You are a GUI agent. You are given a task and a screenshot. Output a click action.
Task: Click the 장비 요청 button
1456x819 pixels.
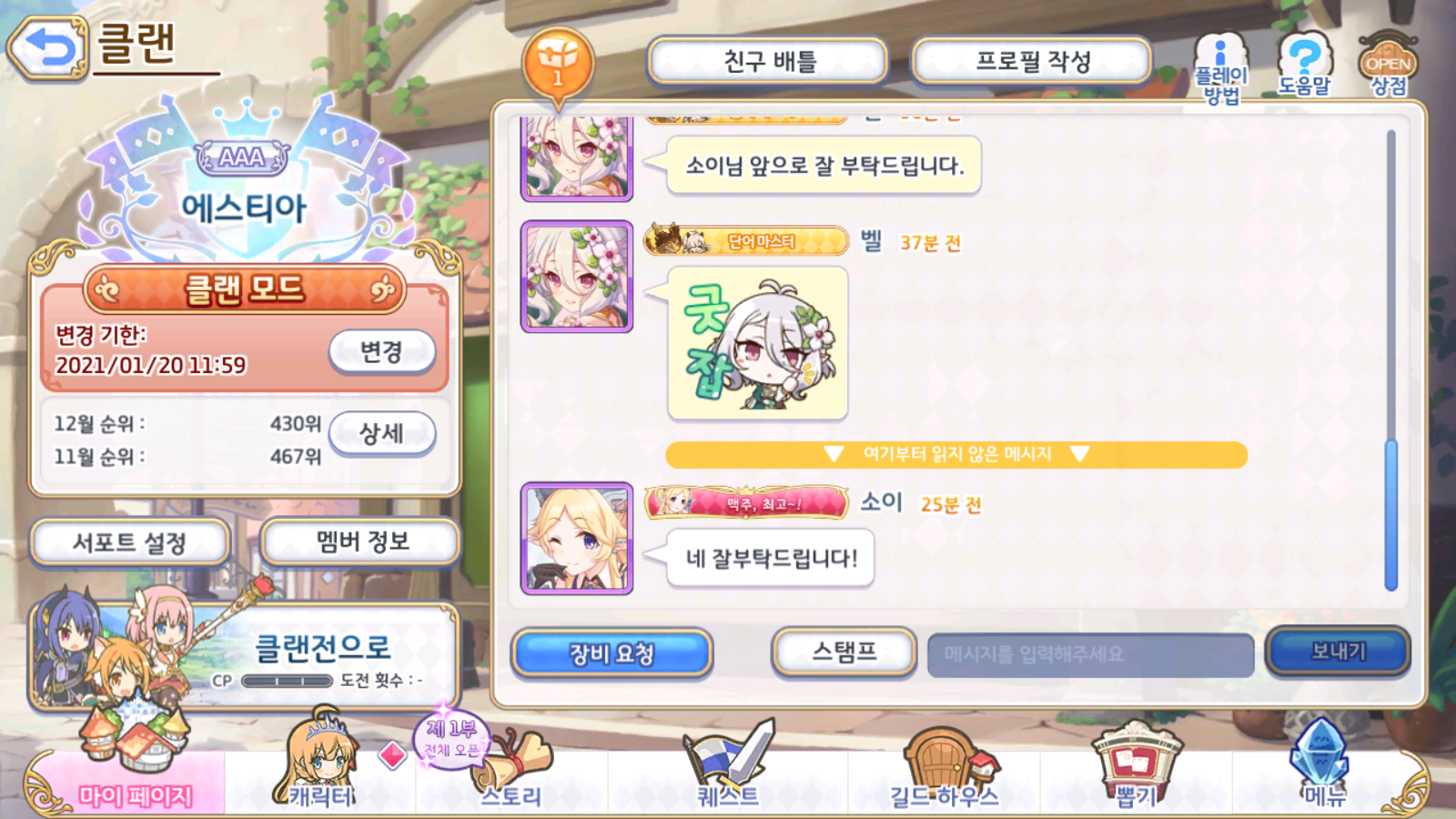pos(612,653)
